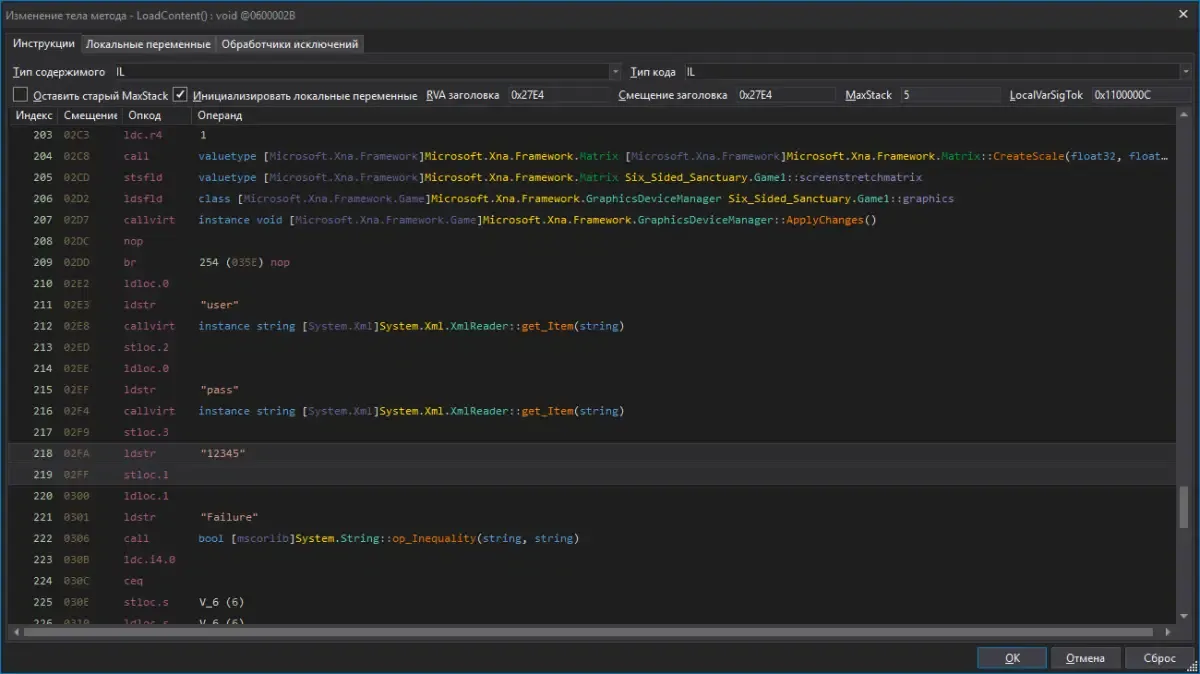Select instruction row 218 with operand "12345"

point(222,453)
